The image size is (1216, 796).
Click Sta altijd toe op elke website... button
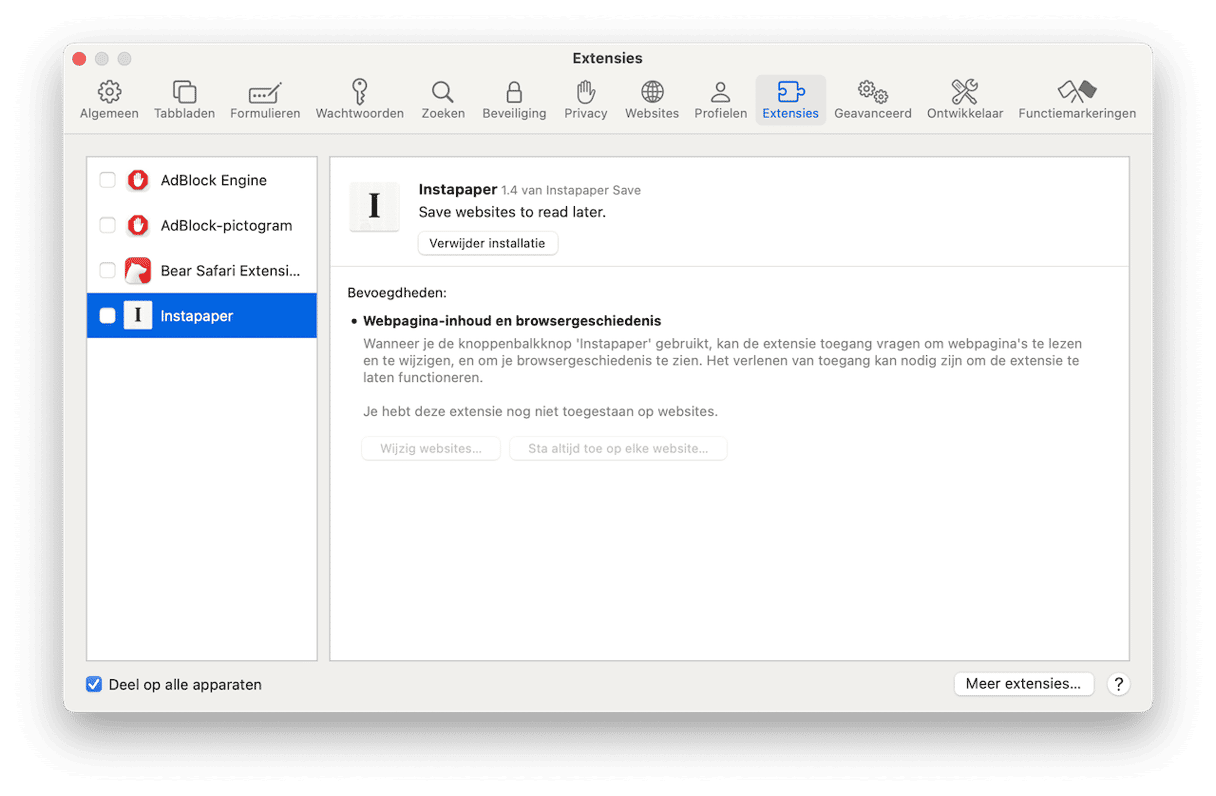[618, 449]
